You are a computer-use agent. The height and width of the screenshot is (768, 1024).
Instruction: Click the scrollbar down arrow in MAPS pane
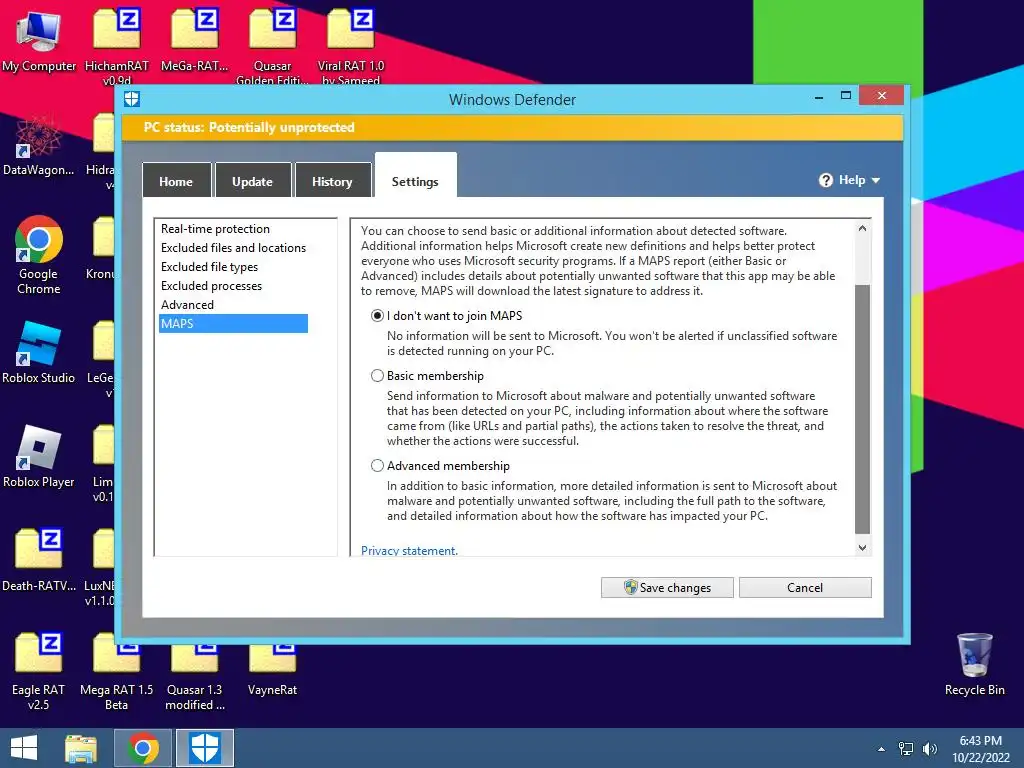coord(862,548)
